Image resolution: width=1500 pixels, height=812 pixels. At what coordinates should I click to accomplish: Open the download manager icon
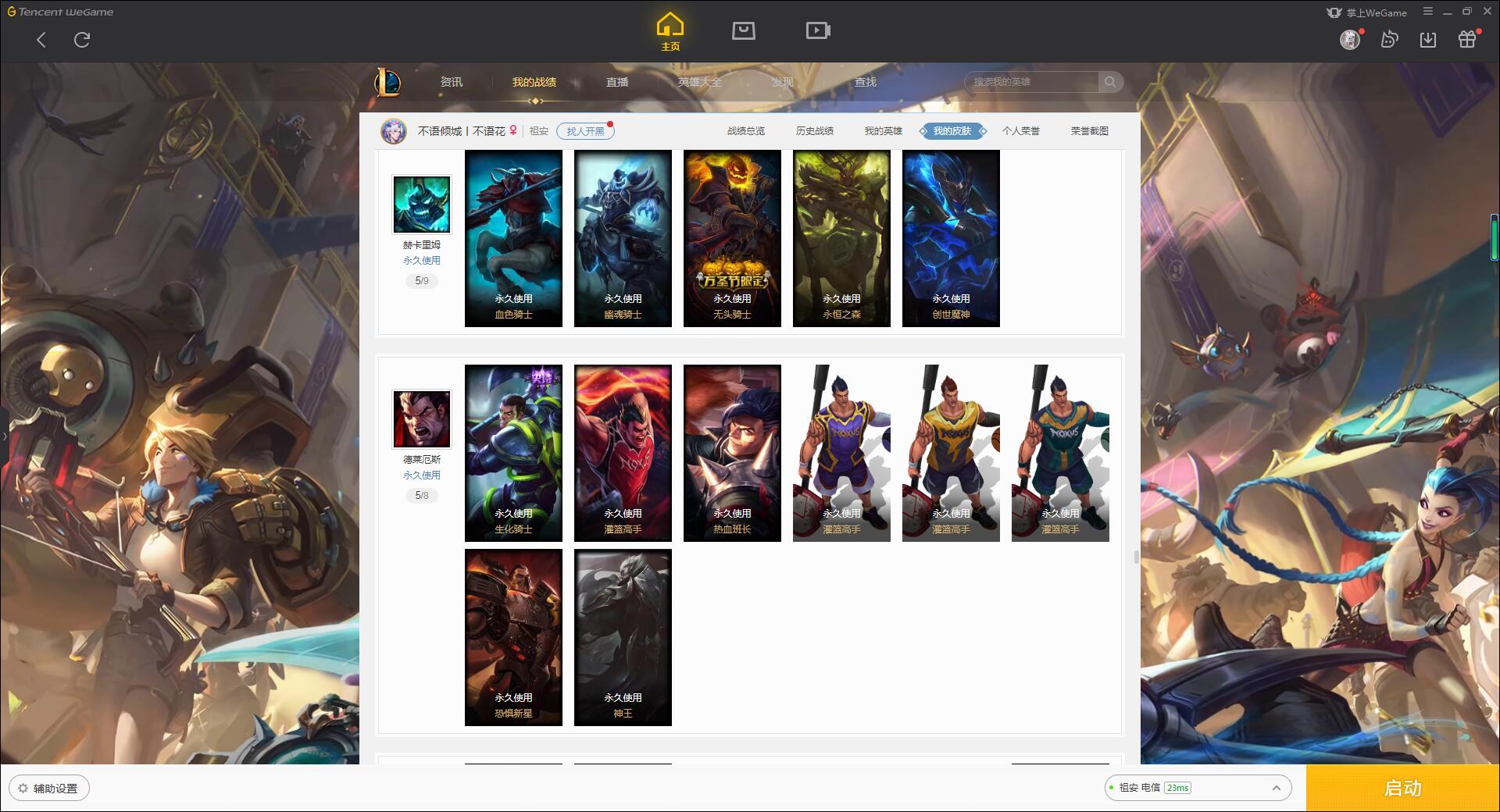click(1428, 39)
